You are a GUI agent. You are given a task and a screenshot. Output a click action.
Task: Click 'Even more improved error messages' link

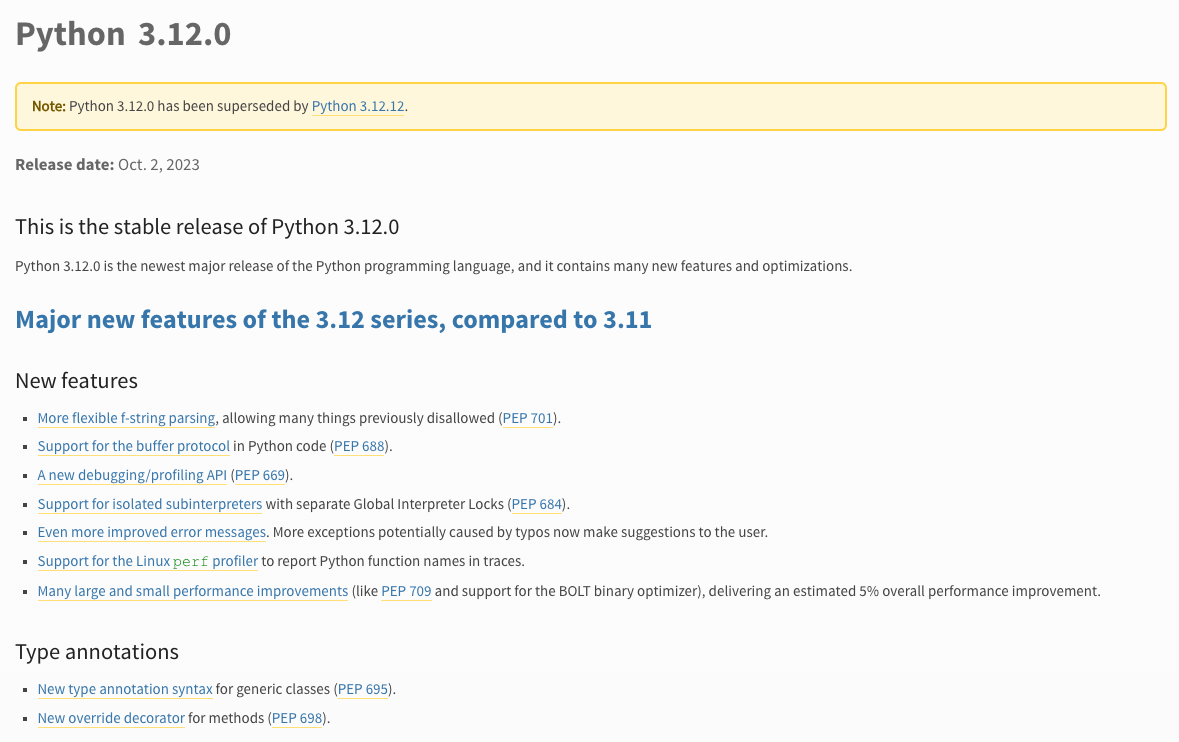click(151, 532)
